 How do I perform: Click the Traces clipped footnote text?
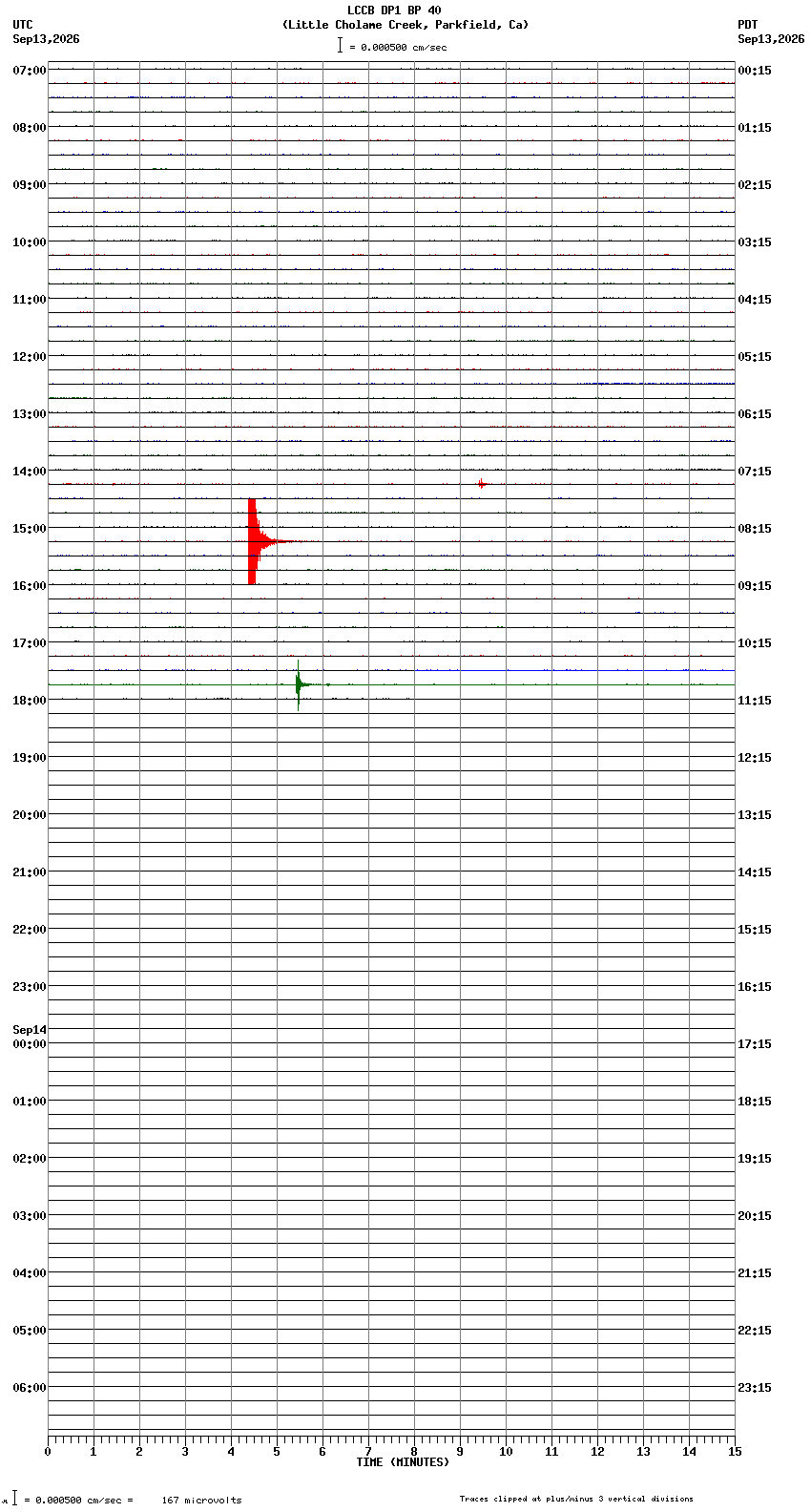click(576, 1499)
